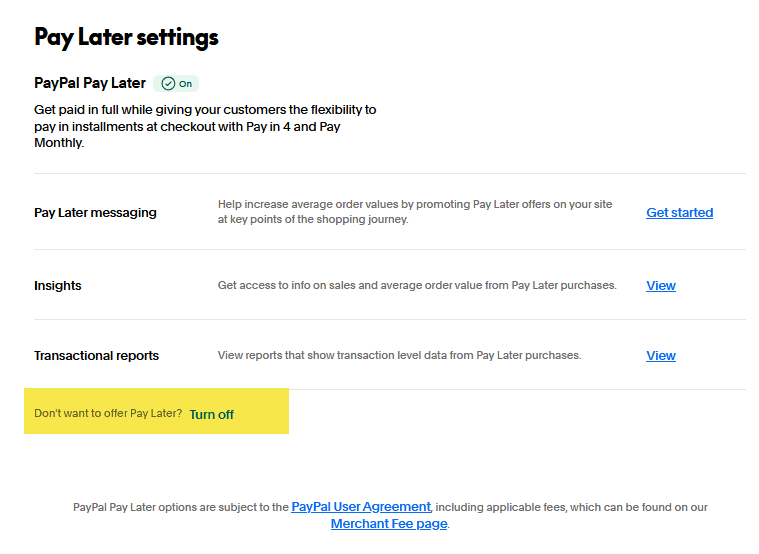The width and height of the screenshot is (759, 554).
Task: Select the Pay Later messaging row label
Action: (x=95, y=213)
